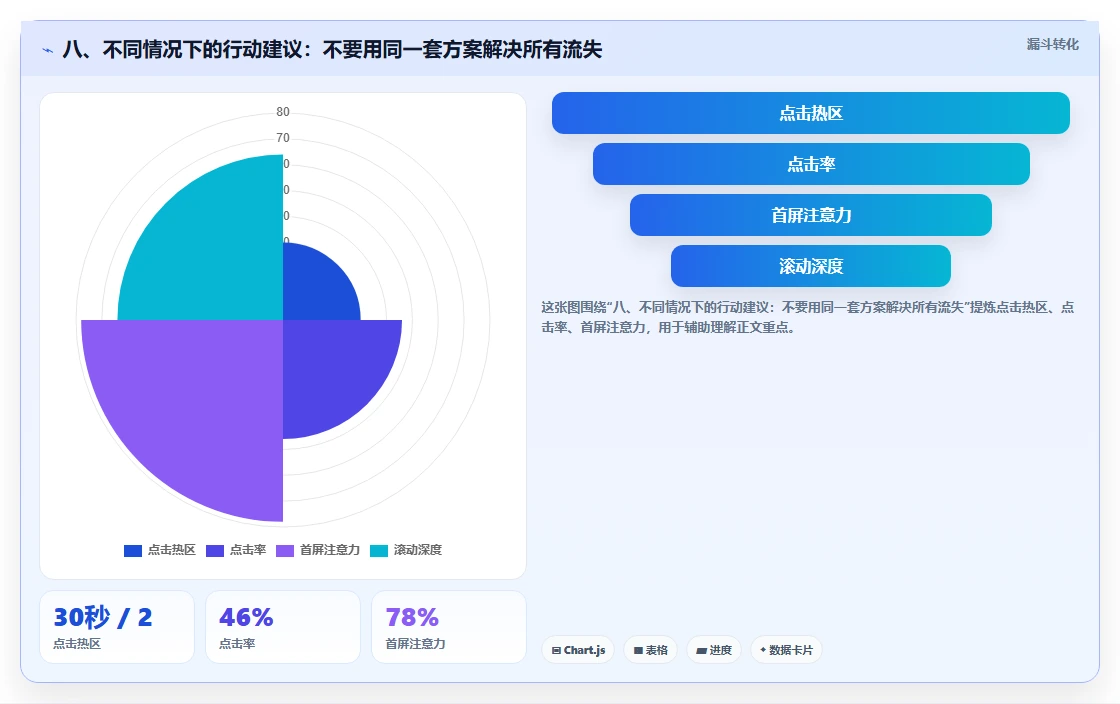The height and width of the screenshot is (704, 1120).
Task: Select the 数据卡片 tag chip
Action: tap(786, 650)
